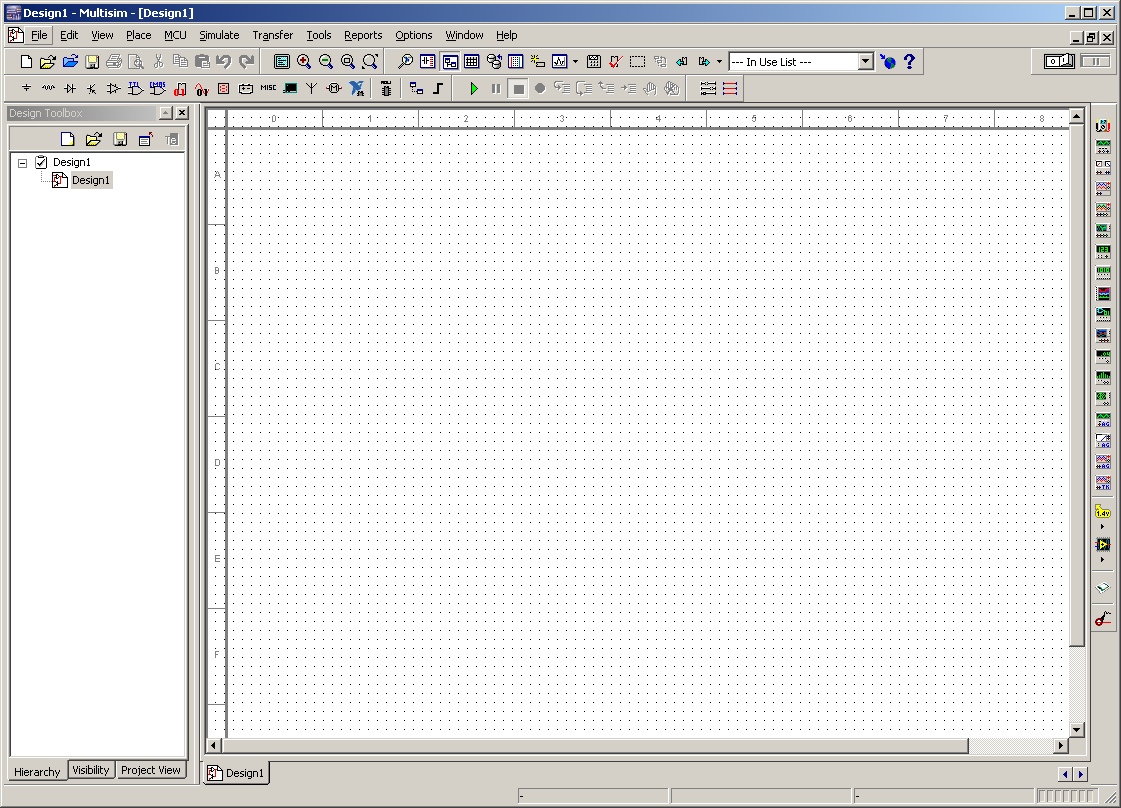Click the scroll down arrow of workspace
The width and height of the screenshot is (1121, 808).
pyautogui.click(x=1077, y=730)
